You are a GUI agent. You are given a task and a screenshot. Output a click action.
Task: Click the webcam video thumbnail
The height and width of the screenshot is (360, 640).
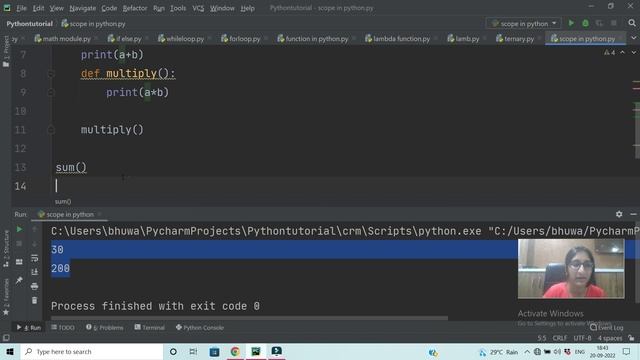tap(571, 269)
